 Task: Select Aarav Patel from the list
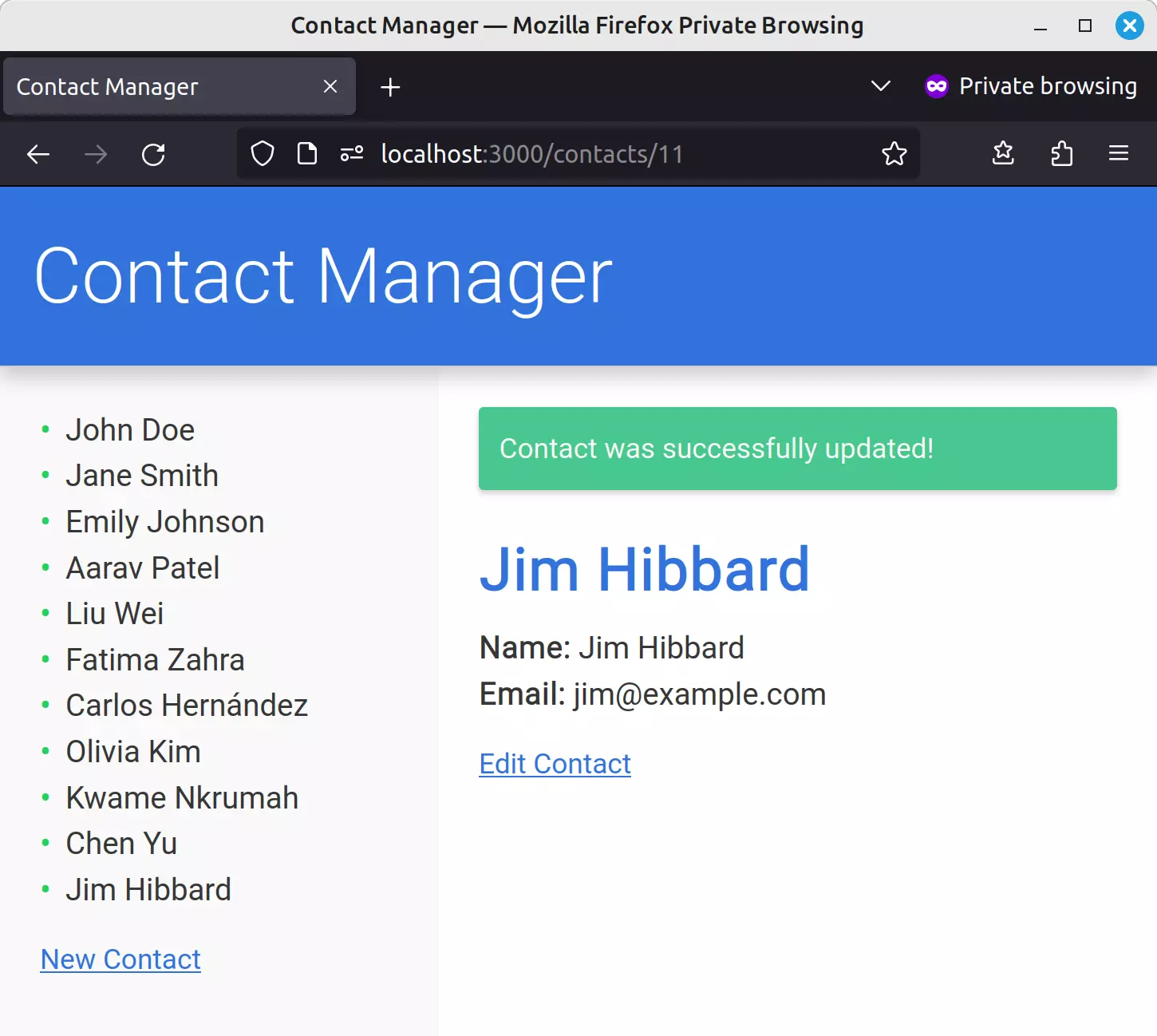(143, 568)
